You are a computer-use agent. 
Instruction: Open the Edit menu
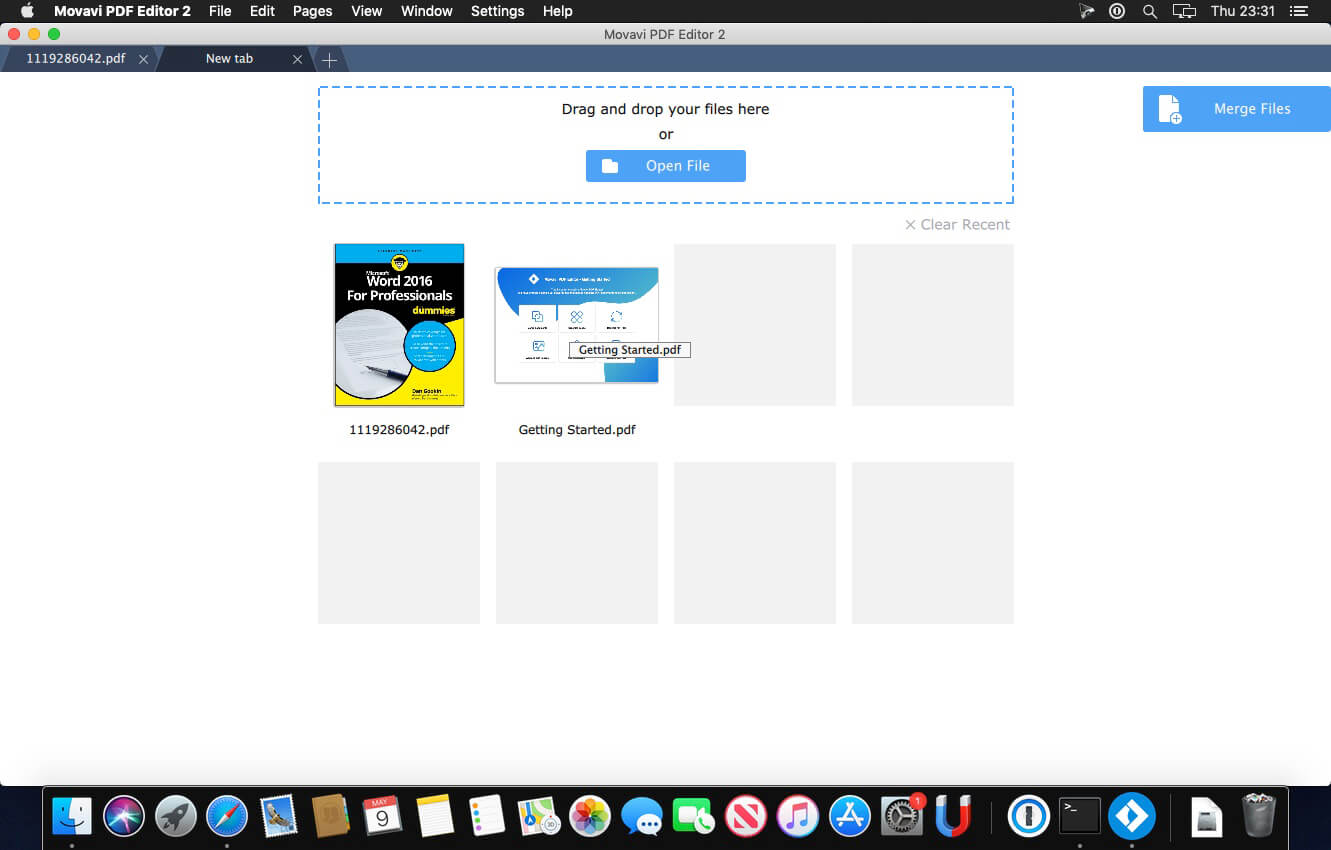(x=262, y=11)
